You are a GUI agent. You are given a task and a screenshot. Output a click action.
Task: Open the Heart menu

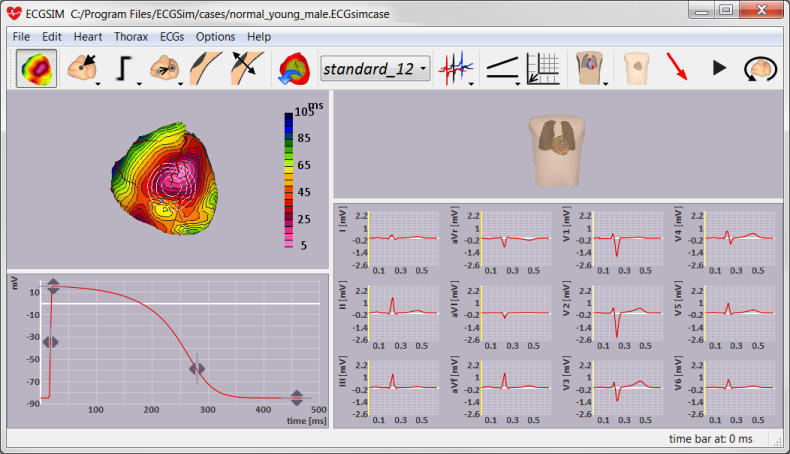point(88,37)
